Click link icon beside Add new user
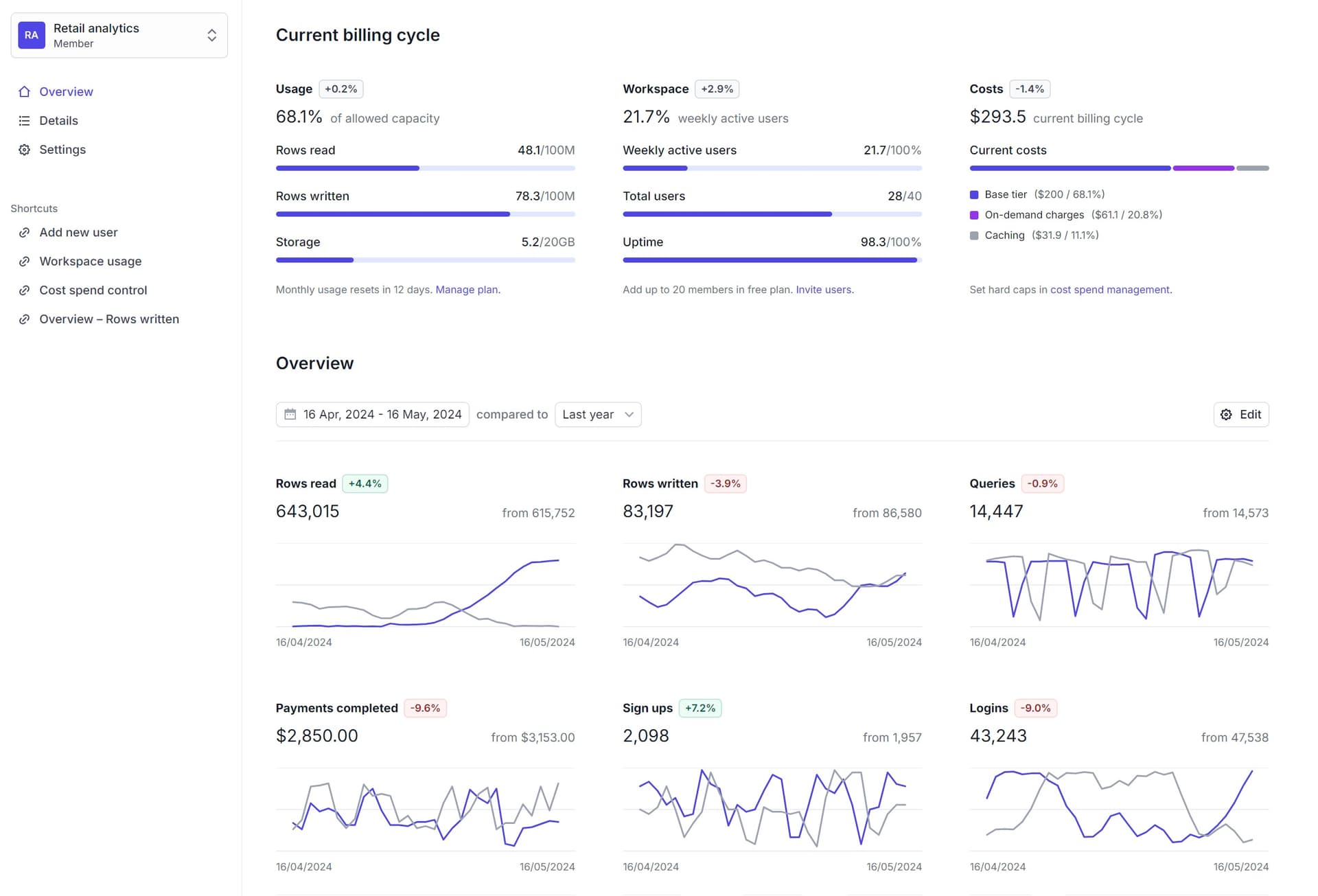This screenshot has width=1318, height=896. coord(25,233)
